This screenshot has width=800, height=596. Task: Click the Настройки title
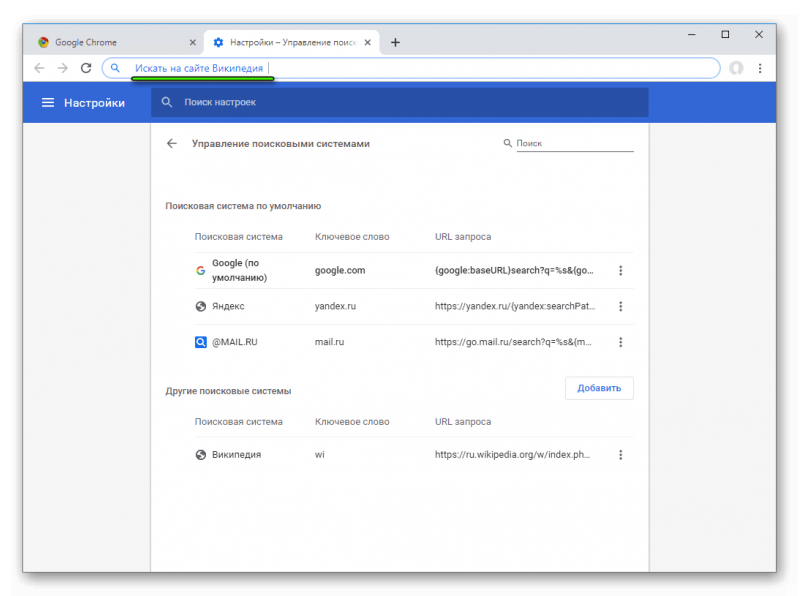(94, 103)
